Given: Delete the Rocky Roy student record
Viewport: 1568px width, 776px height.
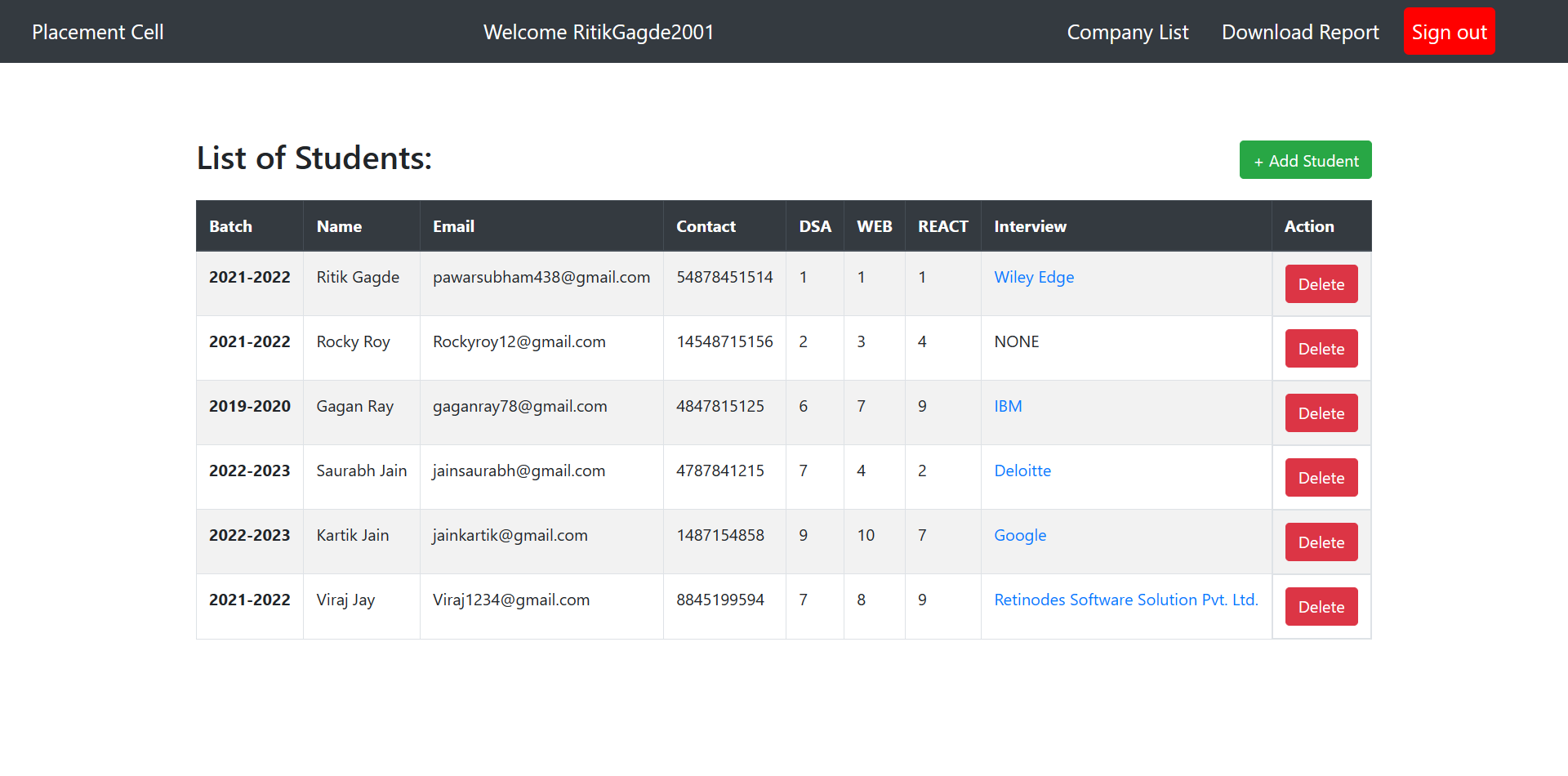Looking at the screenshot, I should tap(1321, 348).
